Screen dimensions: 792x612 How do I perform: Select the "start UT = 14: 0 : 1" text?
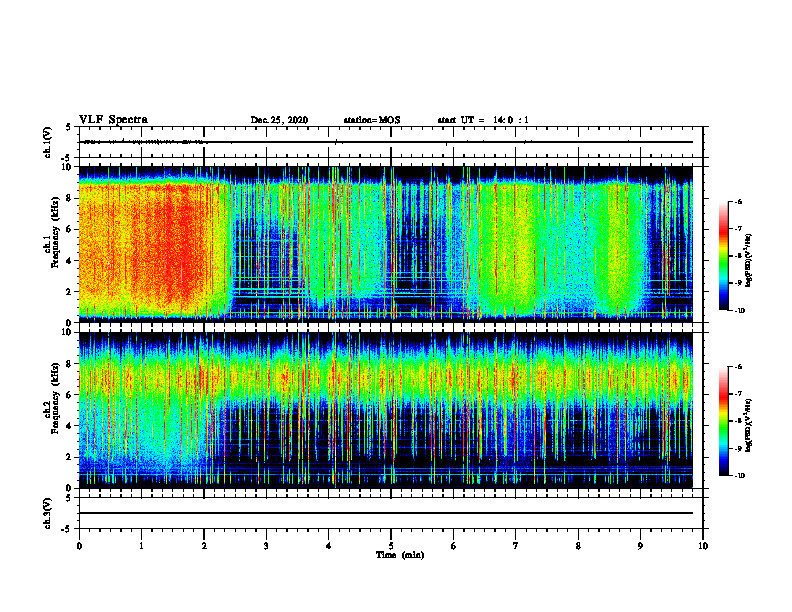[x=483, y=120]
